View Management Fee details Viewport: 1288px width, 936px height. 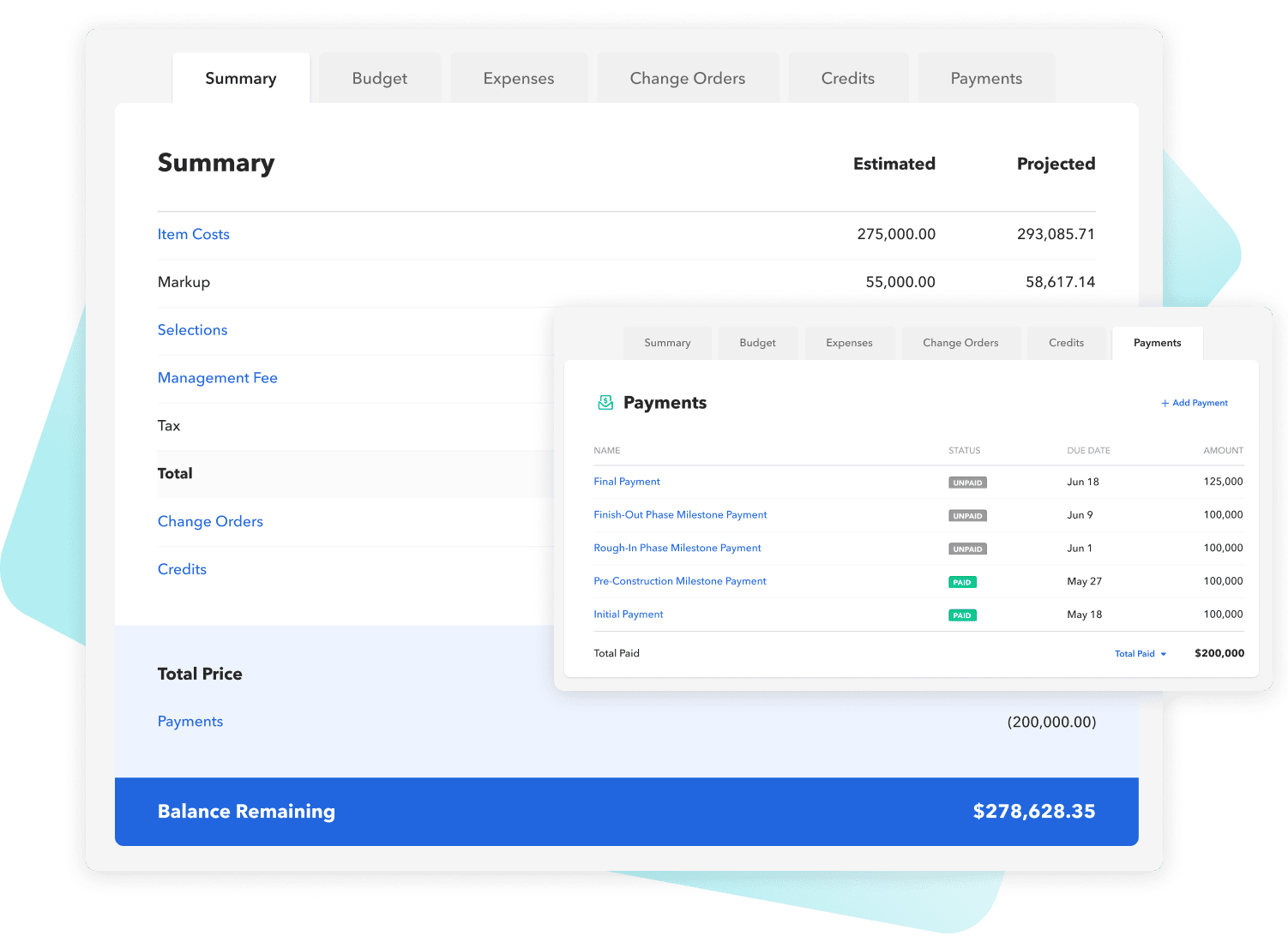click(217, 378)
